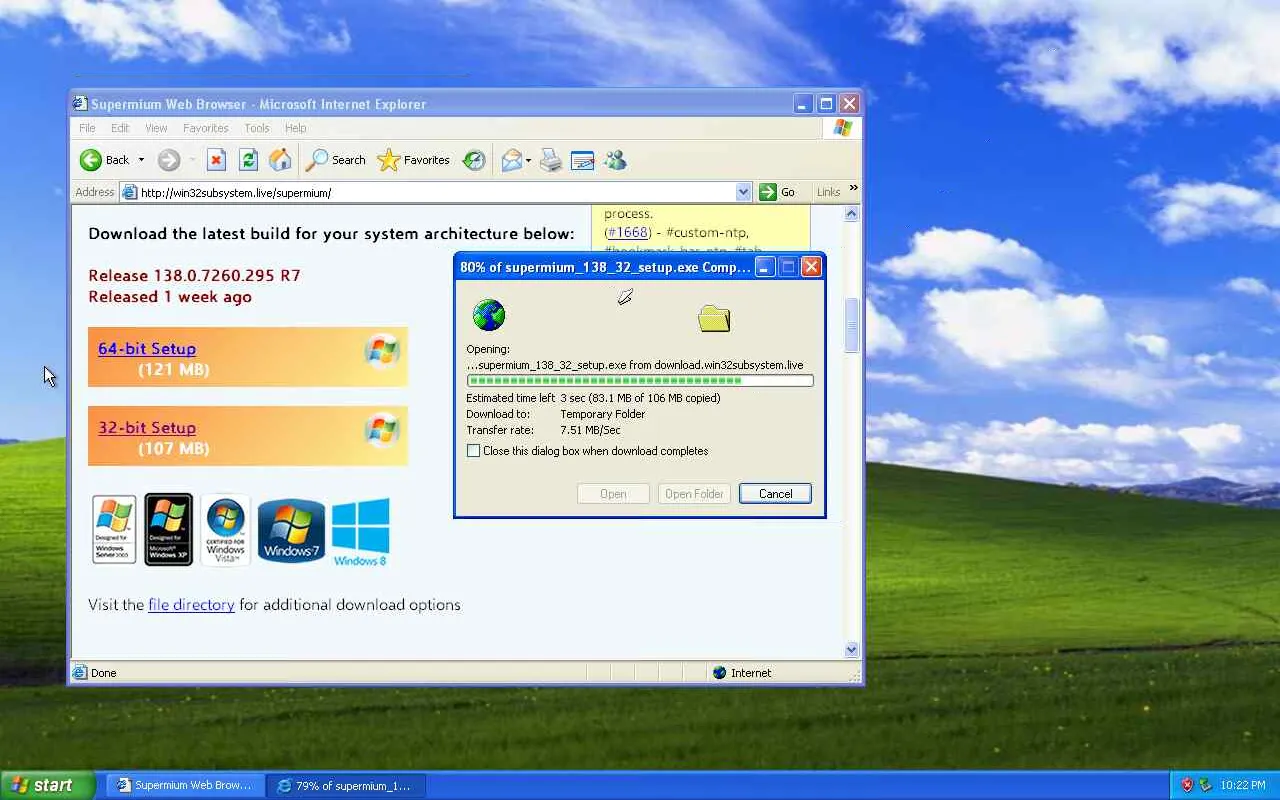Click the scroll up arrow of the page

852,214
